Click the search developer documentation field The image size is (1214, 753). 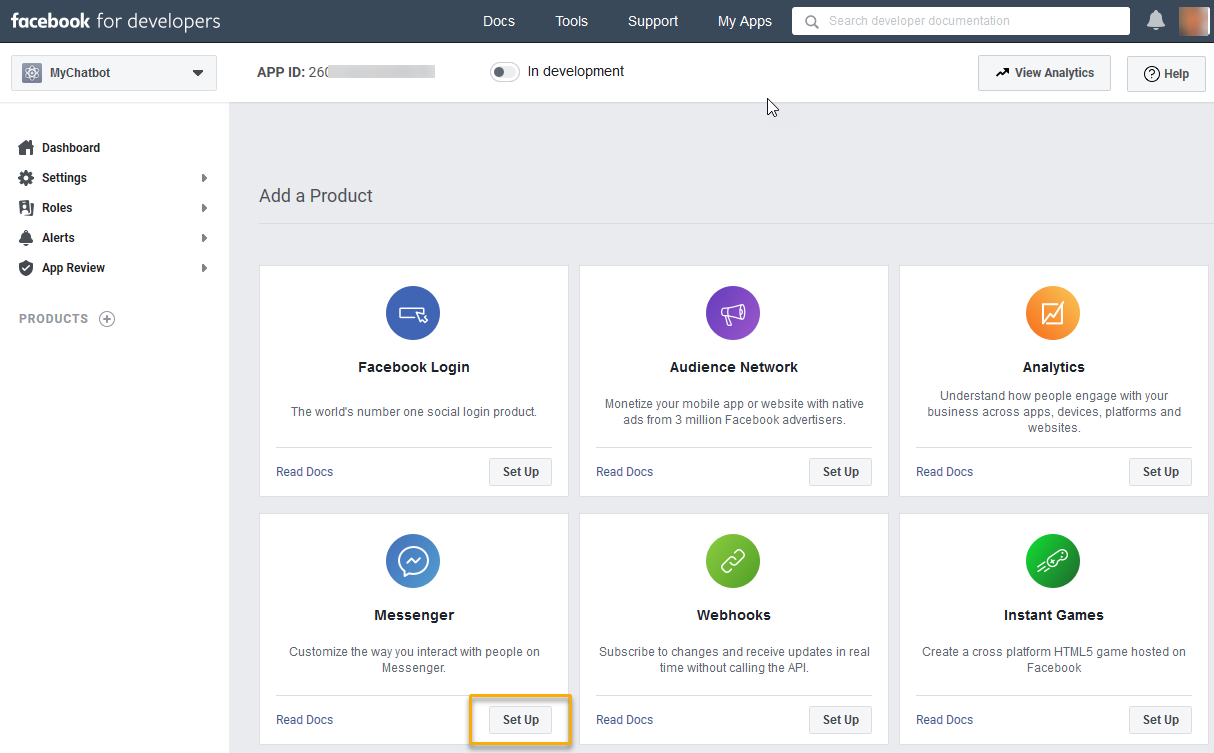(x=961, y=21)
